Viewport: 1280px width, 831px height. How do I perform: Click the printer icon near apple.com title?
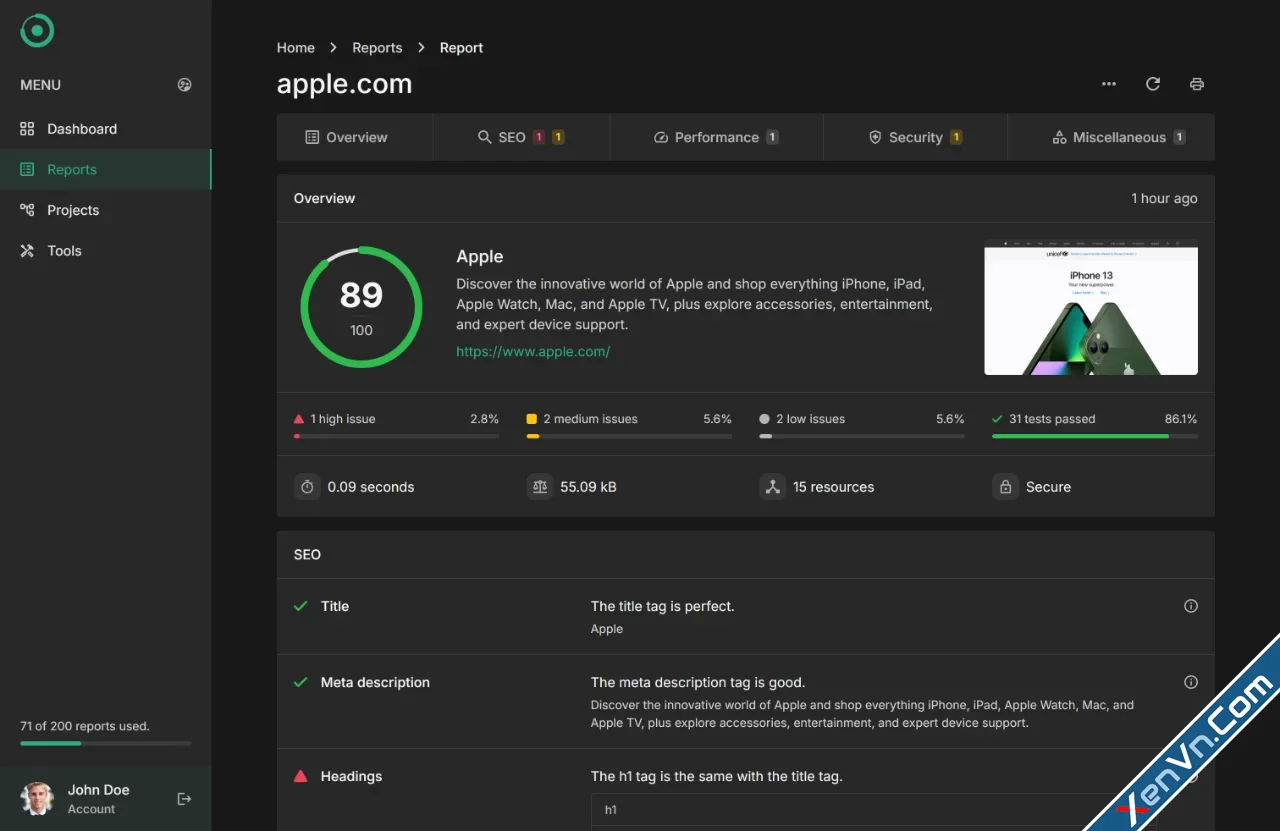click(1196, 84)
